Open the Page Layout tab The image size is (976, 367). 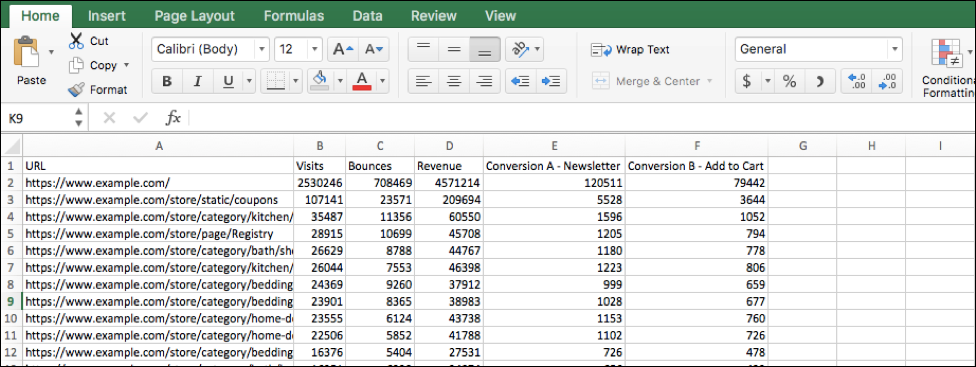click(x=194, y=16)
